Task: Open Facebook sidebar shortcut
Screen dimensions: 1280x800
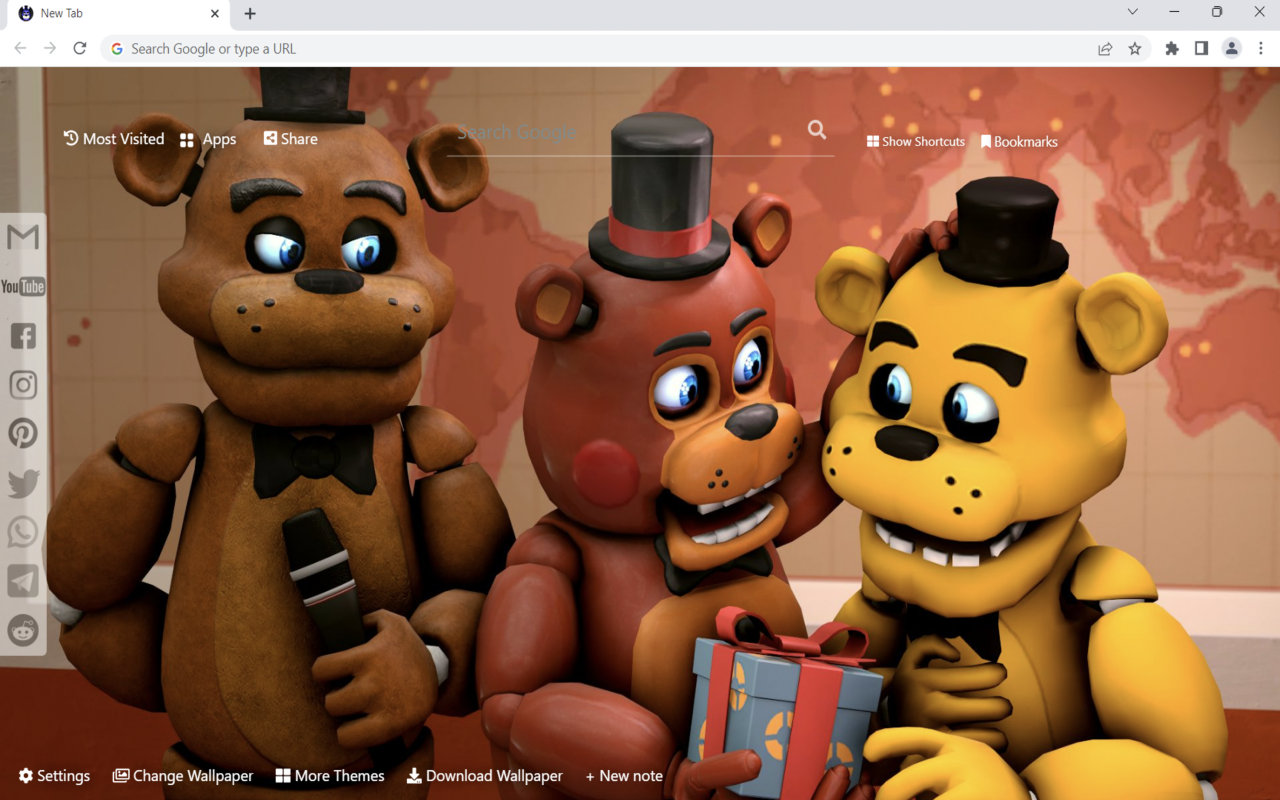Action: 23,335
